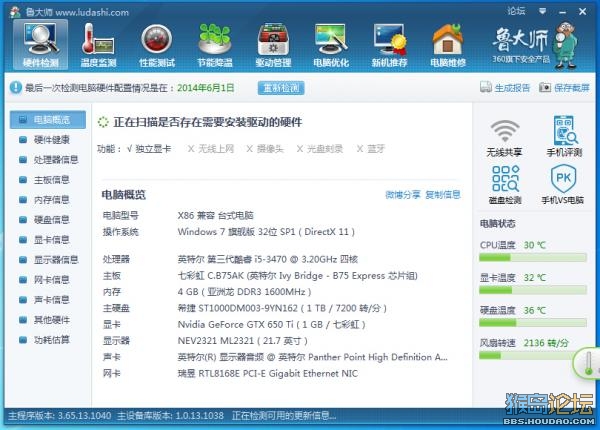Click the 主设备库版本 status bar text
This screenshot has height=430, width=600.
(170, 415)
